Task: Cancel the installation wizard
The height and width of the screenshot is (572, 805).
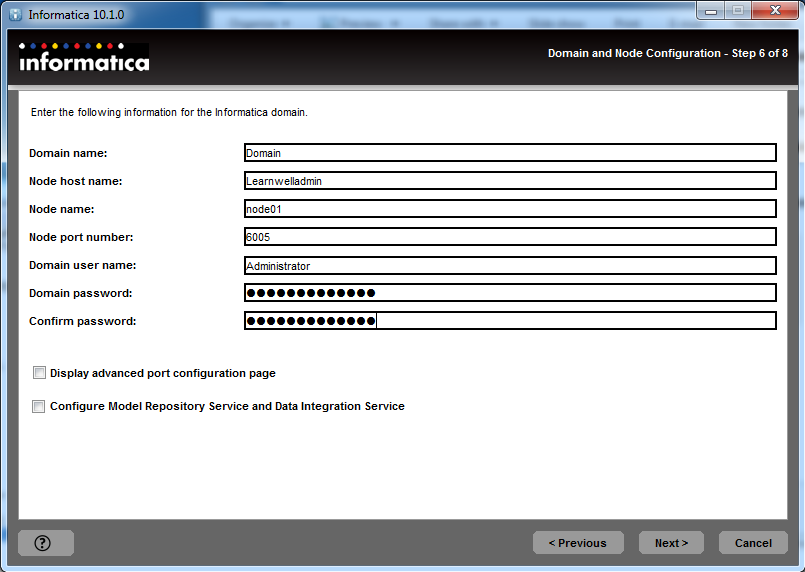Action: (x=753, y=543)
